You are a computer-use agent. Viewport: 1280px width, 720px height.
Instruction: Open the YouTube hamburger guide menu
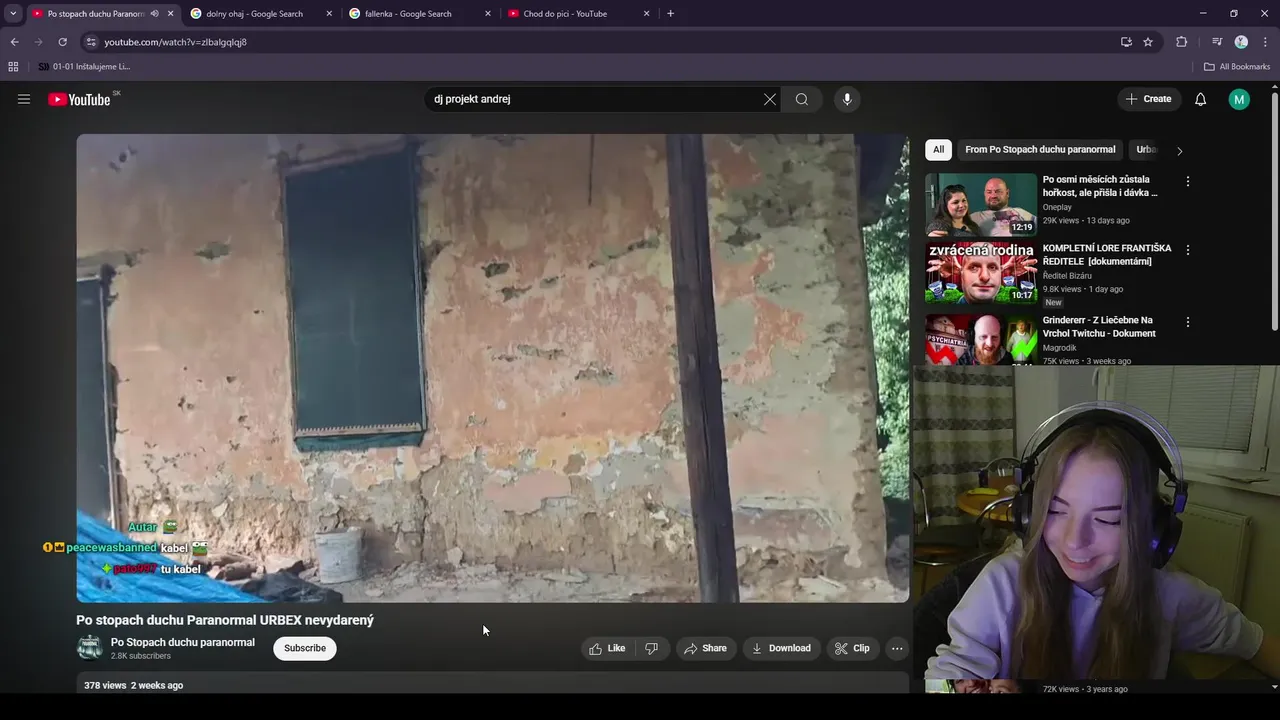click(24, 99)
